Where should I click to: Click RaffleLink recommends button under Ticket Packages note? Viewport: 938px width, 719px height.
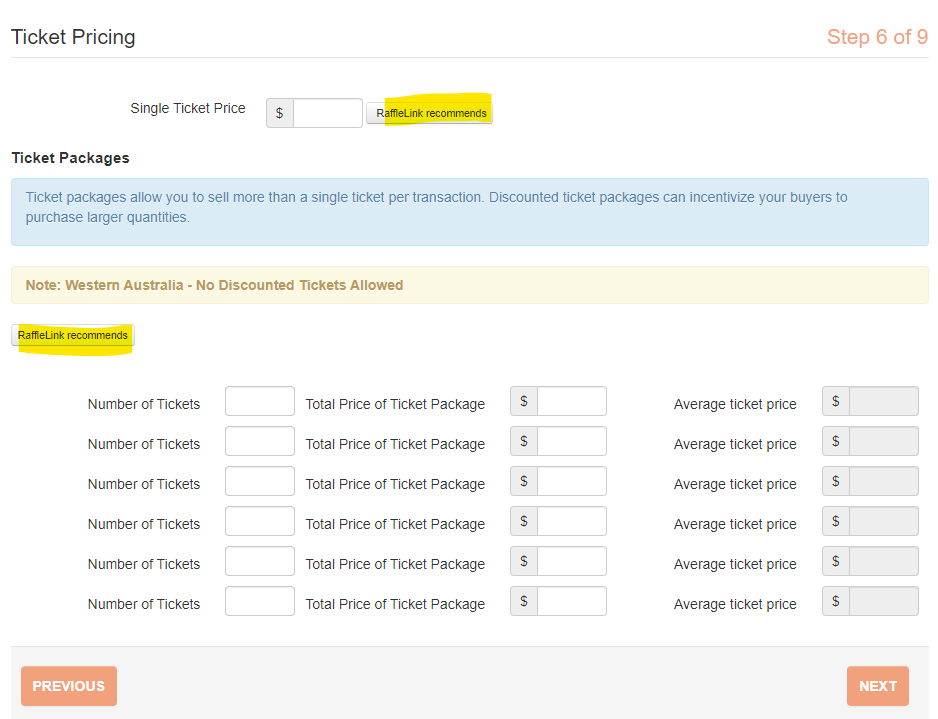[73, 335]
